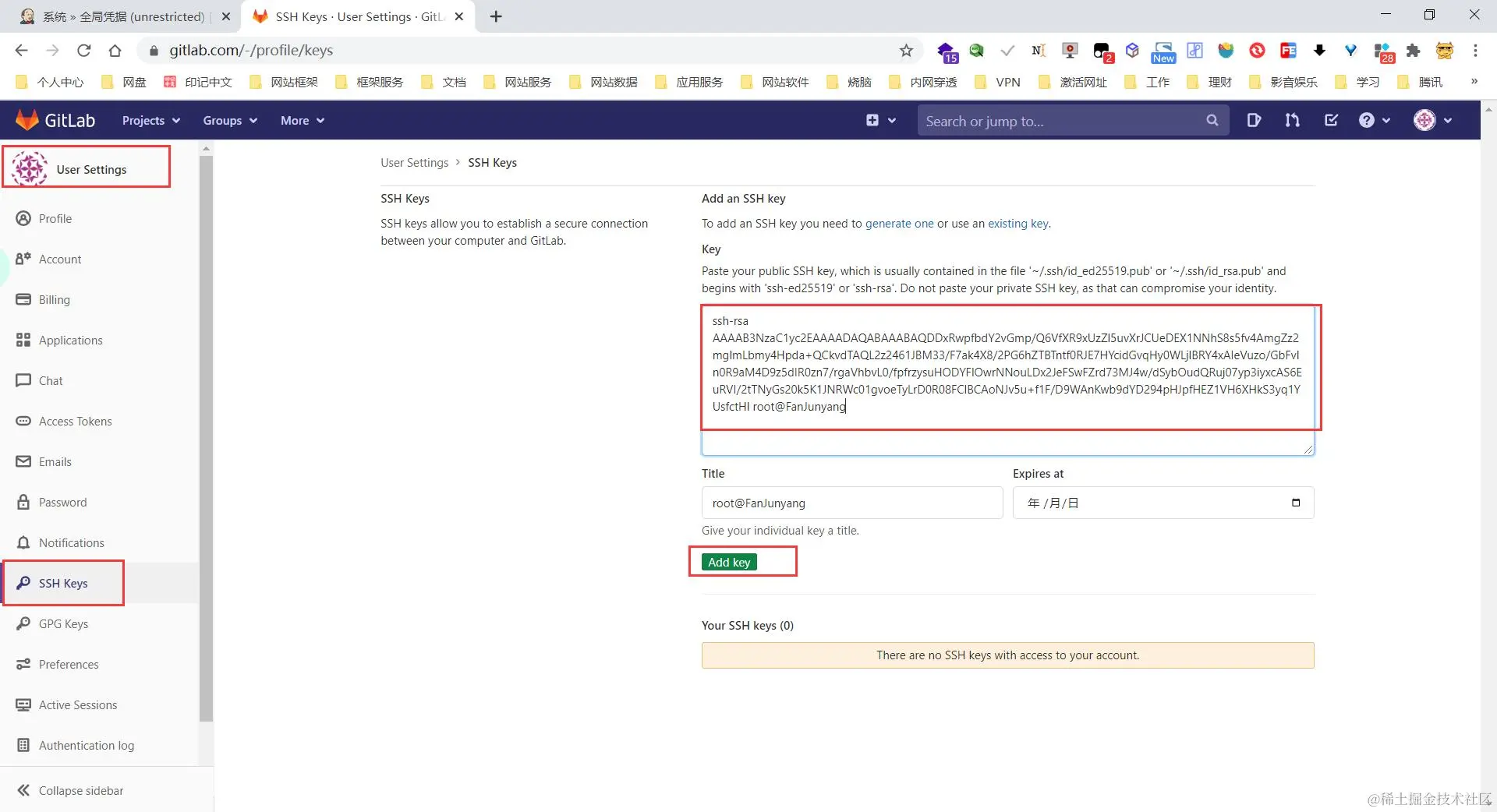The height and width of the screenshot is (812, 1497).
Task: Click the Account sidebar icon
Action: click(23, 259)
